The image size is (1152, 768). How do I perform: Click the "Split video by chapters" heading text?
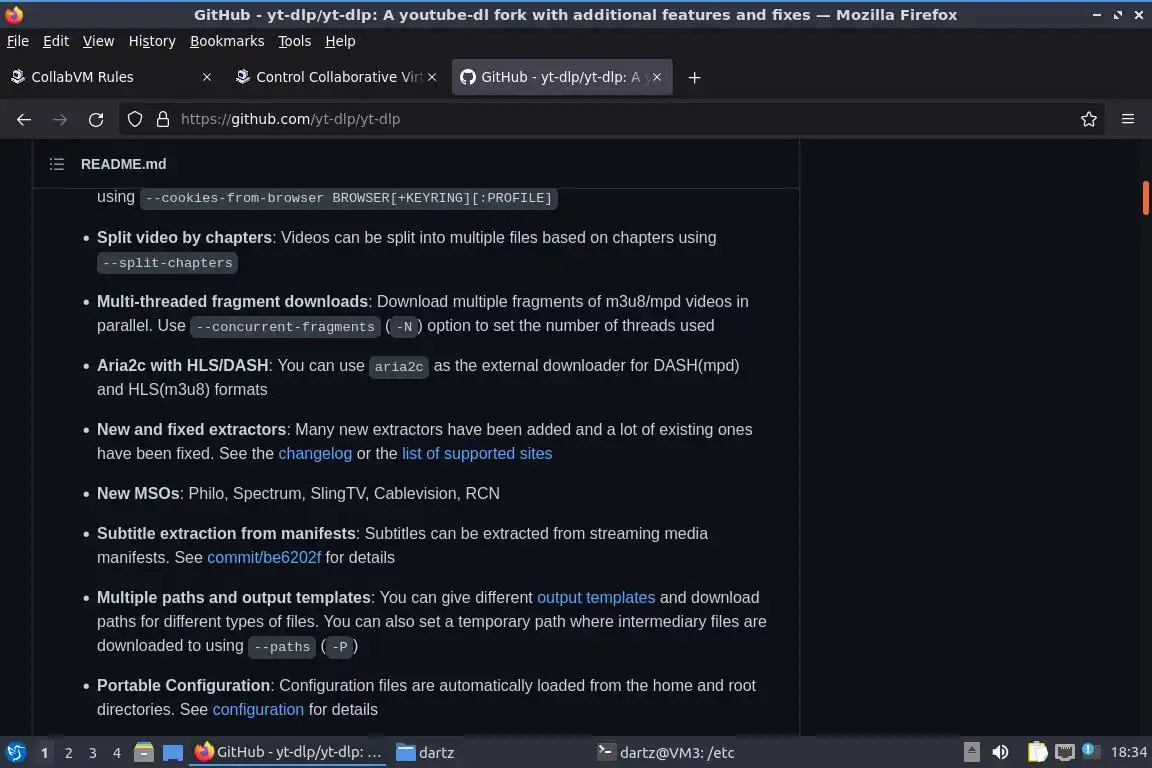pos(184,237)
